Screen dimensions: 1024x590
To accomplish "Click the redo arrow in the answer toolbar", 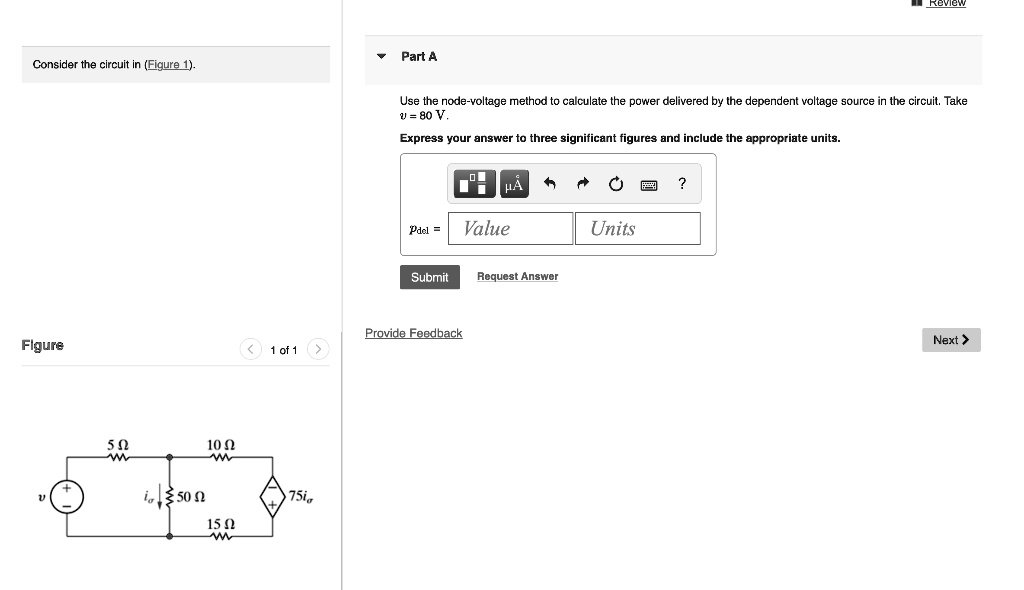I will 582,183.
